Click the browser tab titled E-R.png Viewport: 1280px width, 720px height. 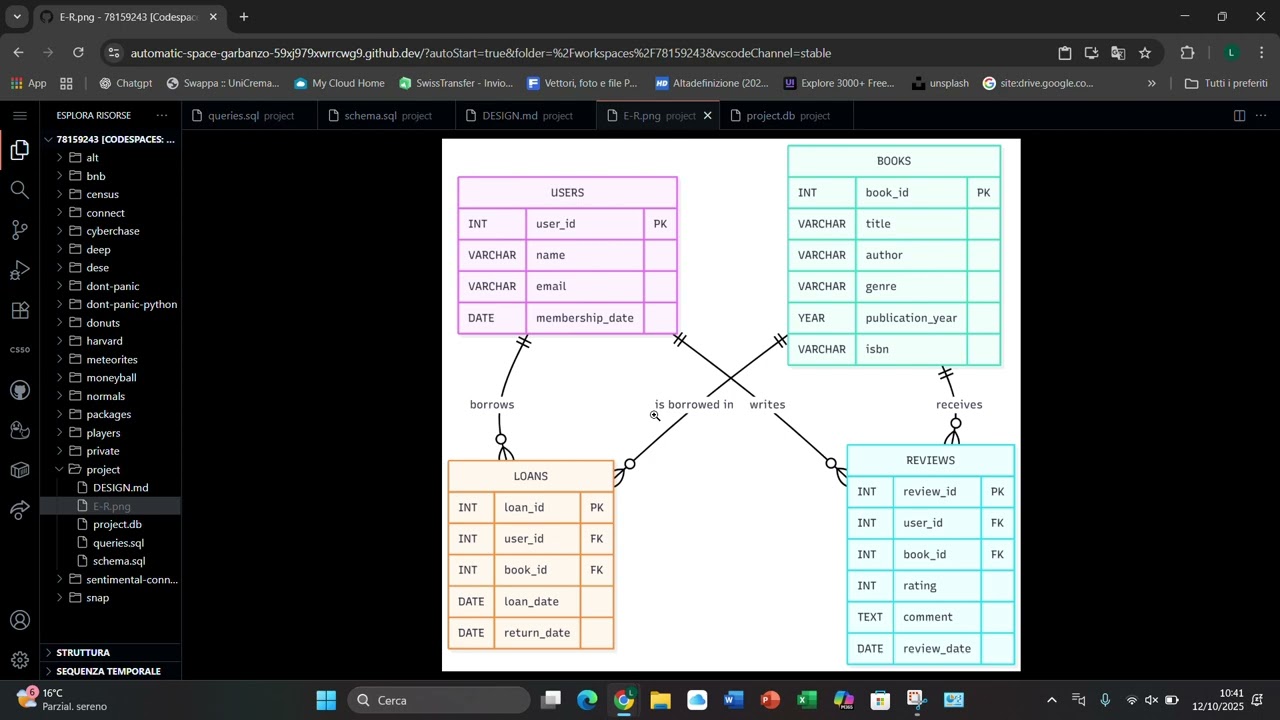pyautogui.click(x=128, y=17)
